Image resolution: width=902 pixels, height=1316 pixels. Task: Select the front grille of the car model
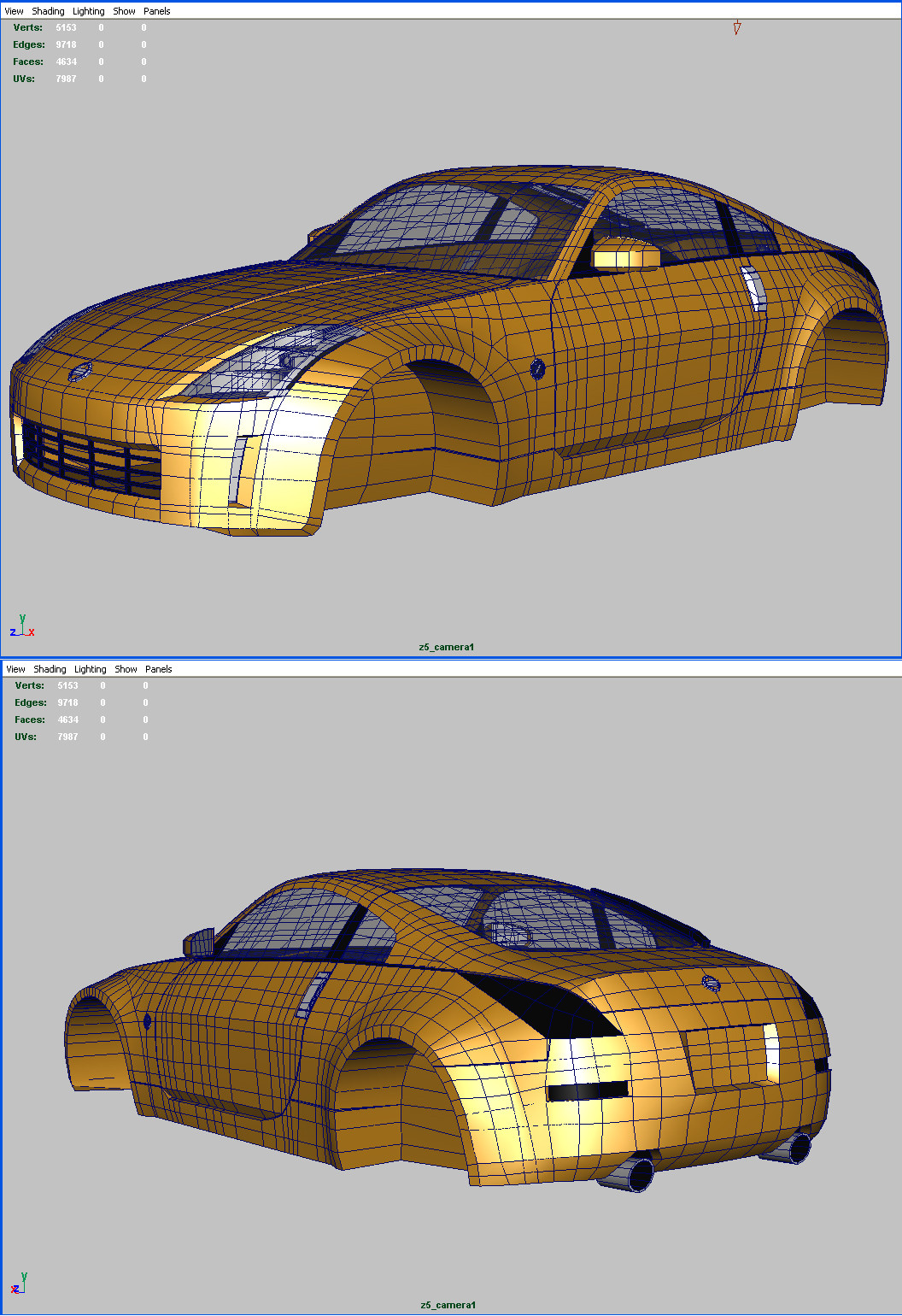pos(91,458)
